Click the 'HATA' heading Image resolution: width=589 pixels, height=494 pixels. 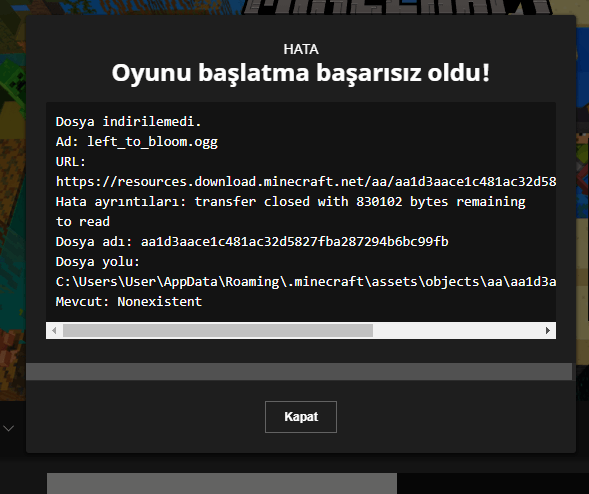(x=301, y=49)
